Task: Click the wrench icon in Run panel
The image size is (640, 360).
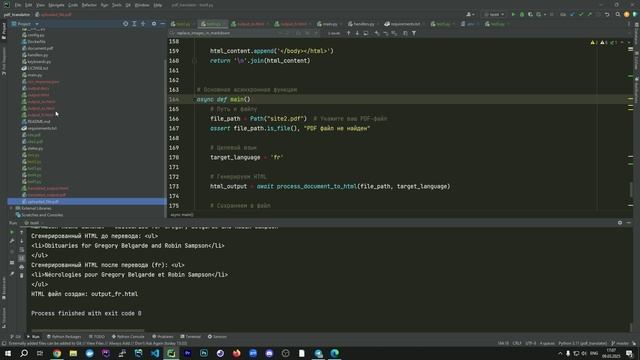Action: point(12,241)
